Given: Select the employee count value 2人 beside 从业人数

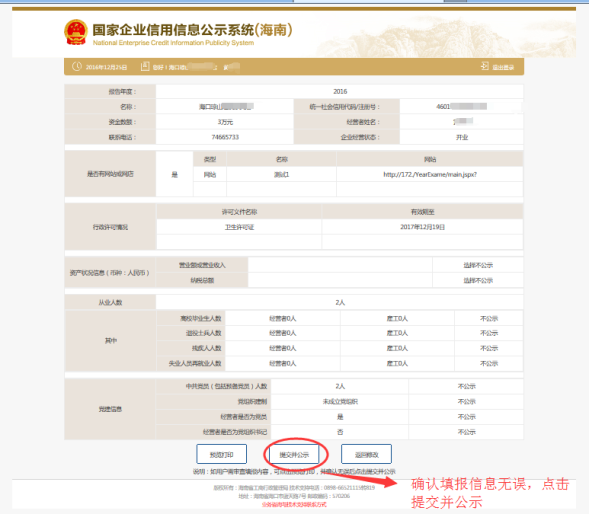Looking at the screenshot, I should pos(340,302).
